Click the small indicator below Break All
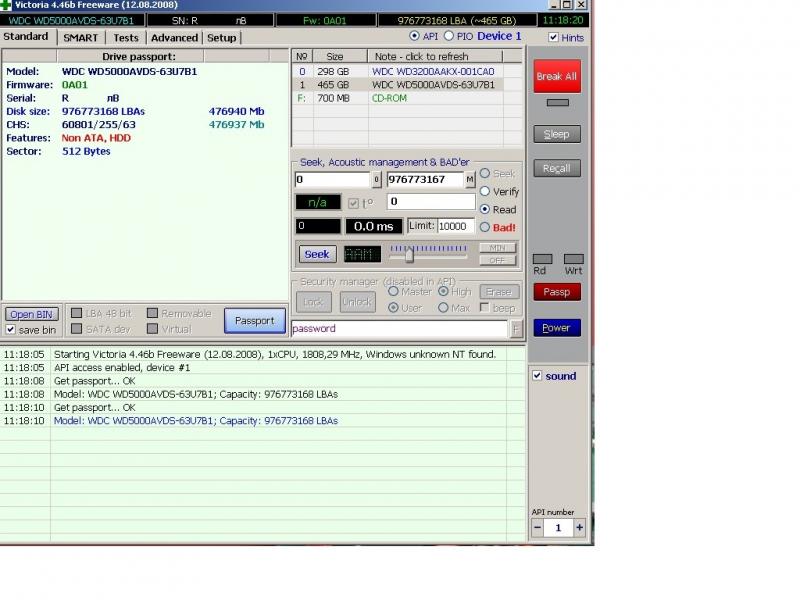The image size is (800, 600). tap(557, 103)
